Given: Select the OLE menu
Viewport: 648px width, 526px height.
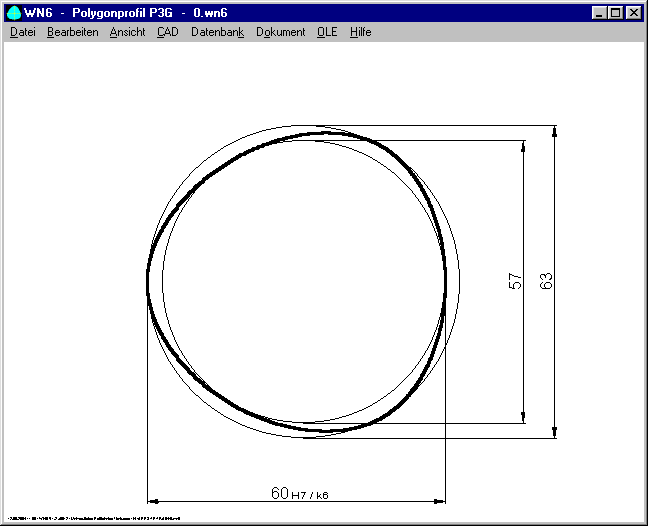Looking at the screenshot, I should [327, 32].
